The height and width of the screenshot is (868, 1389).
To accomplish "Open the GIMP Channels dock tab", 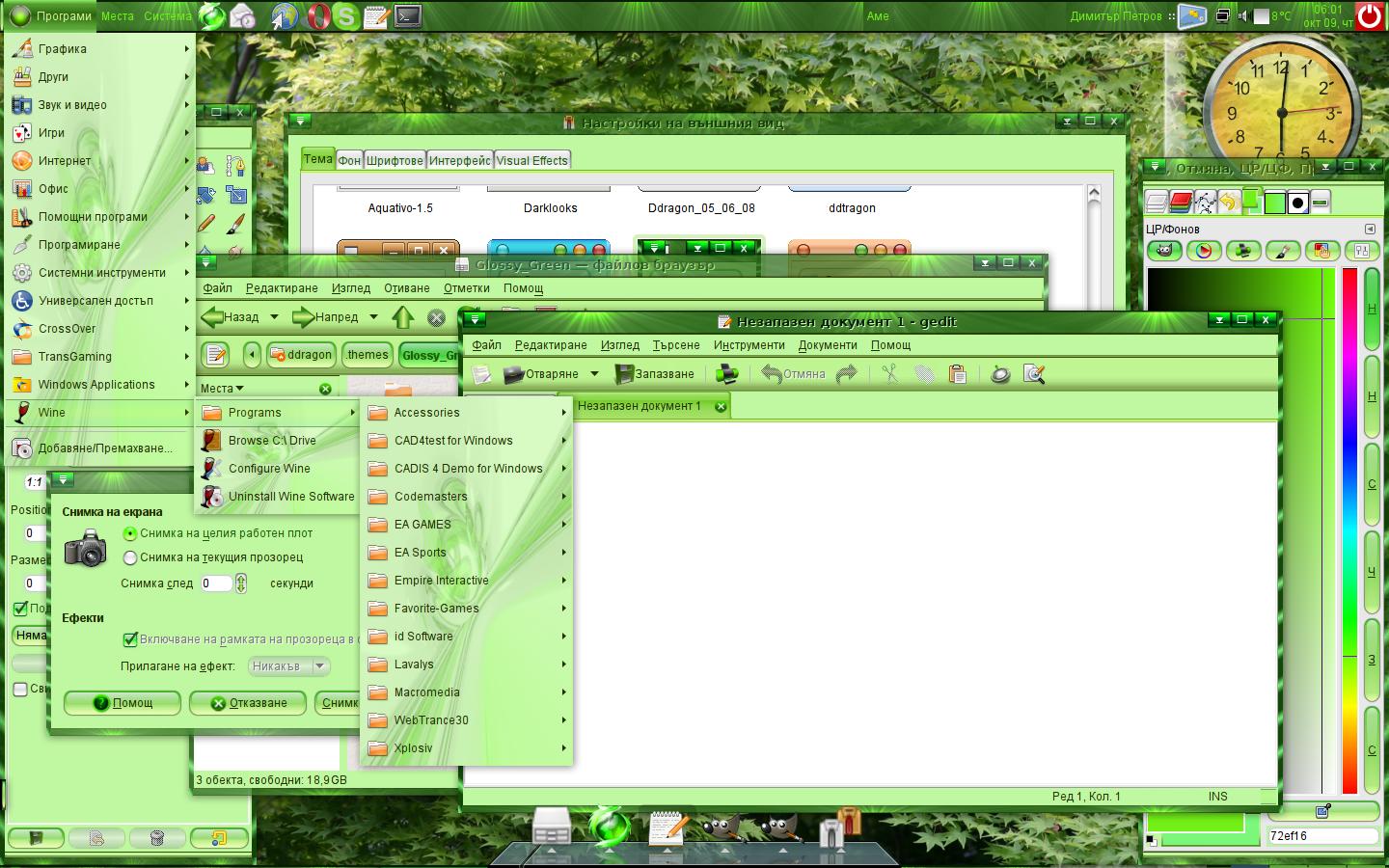I will point(1181,202).
